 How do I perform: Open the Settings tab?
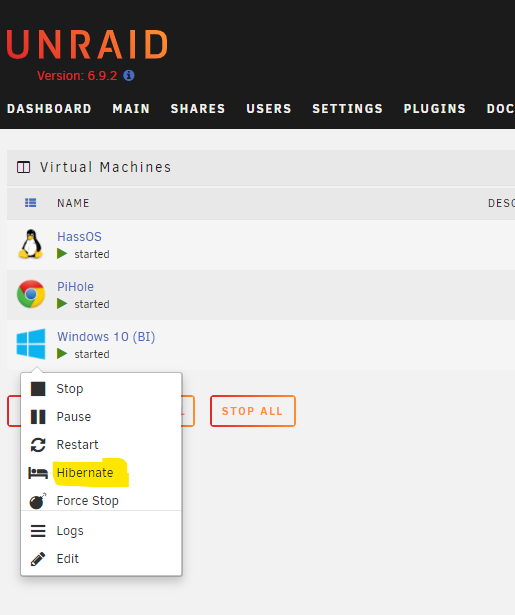point(347,109)
